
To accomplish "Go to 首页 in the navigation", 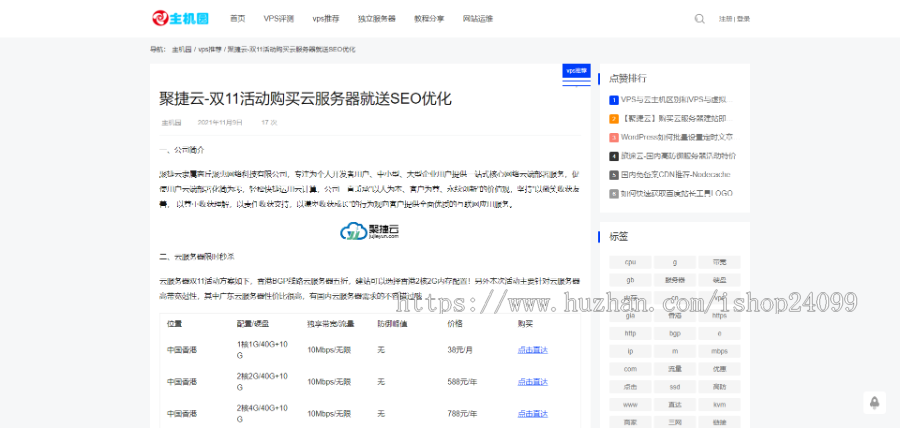I will 238,18.
